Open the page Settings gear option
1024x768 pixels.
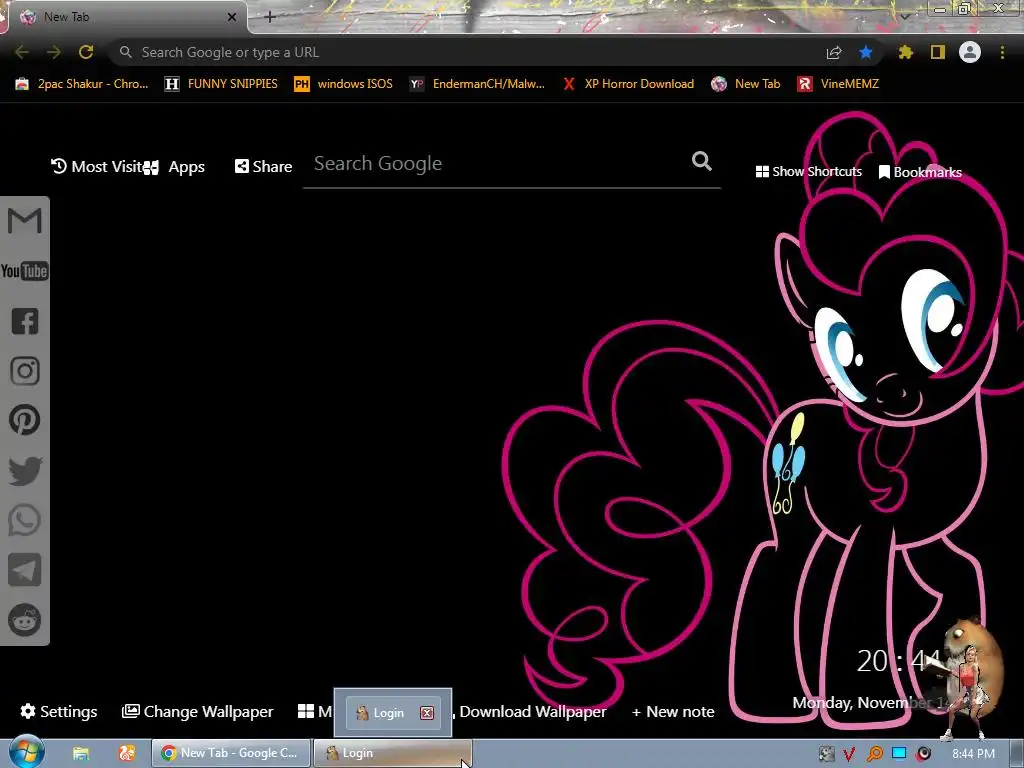[59, 711]
